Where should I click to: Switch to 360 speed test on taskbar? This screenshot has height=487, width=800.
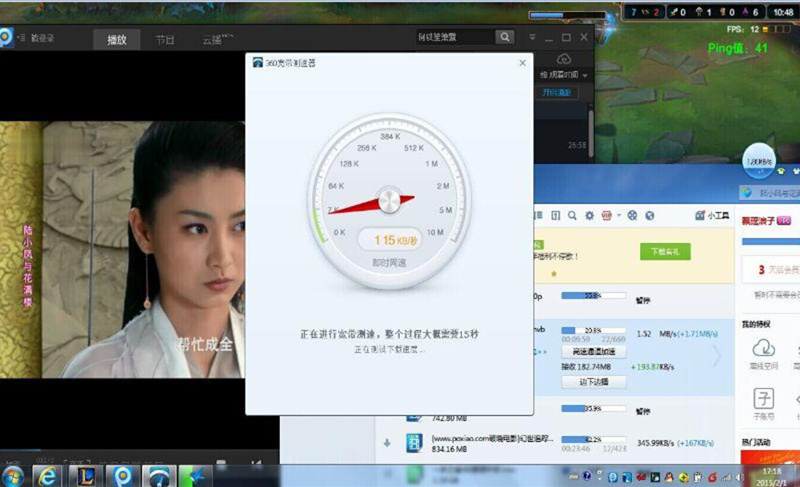click(159, 477)
